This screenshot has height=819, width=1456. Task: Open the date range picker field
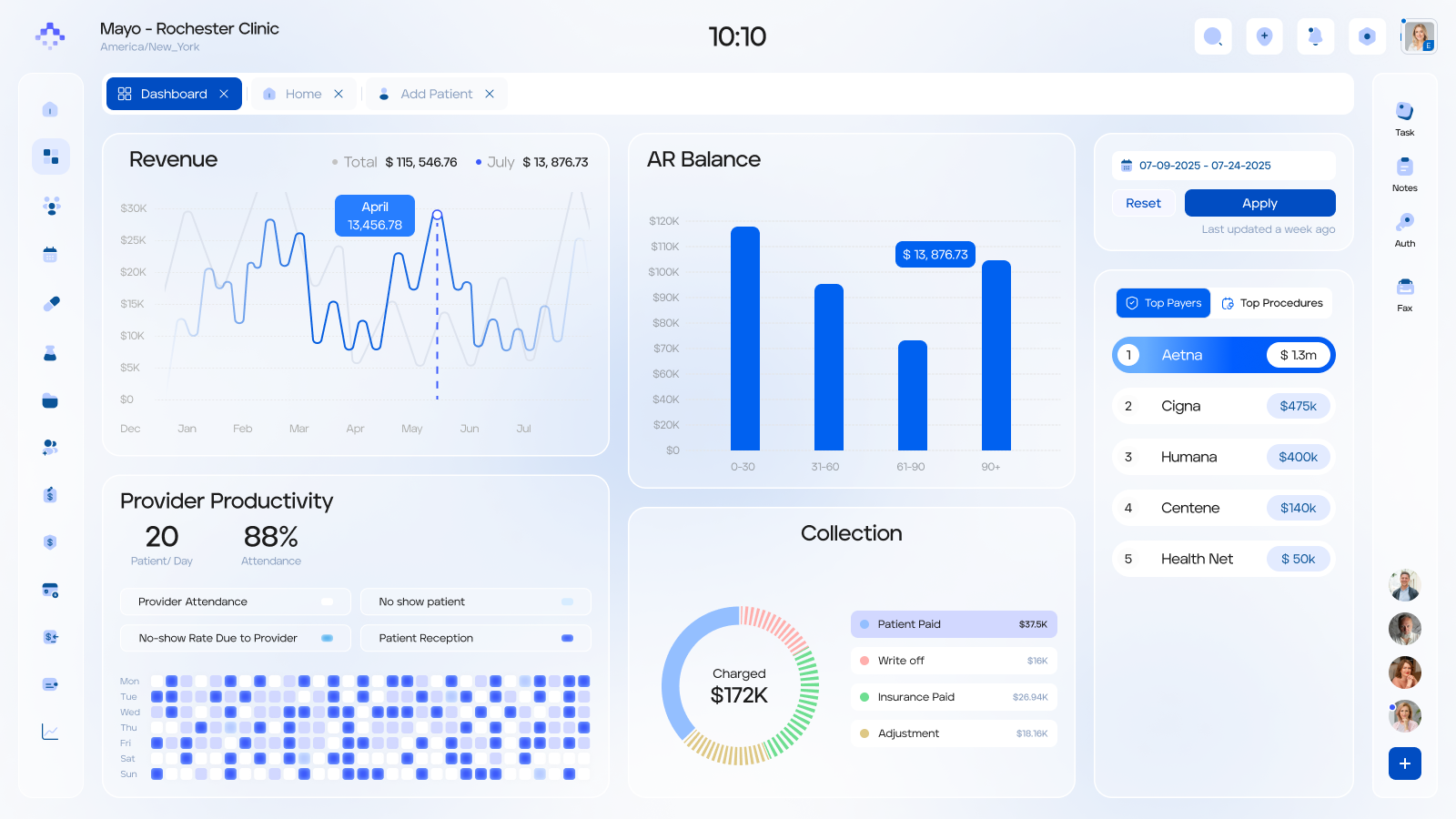click(1223, 166)
